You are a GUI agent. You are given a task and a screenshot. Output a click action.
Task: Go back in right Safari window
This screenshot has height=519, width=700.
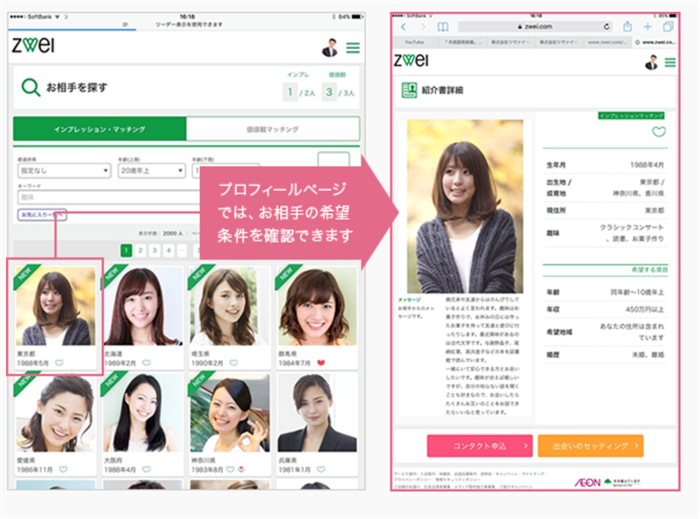point(404,27)
